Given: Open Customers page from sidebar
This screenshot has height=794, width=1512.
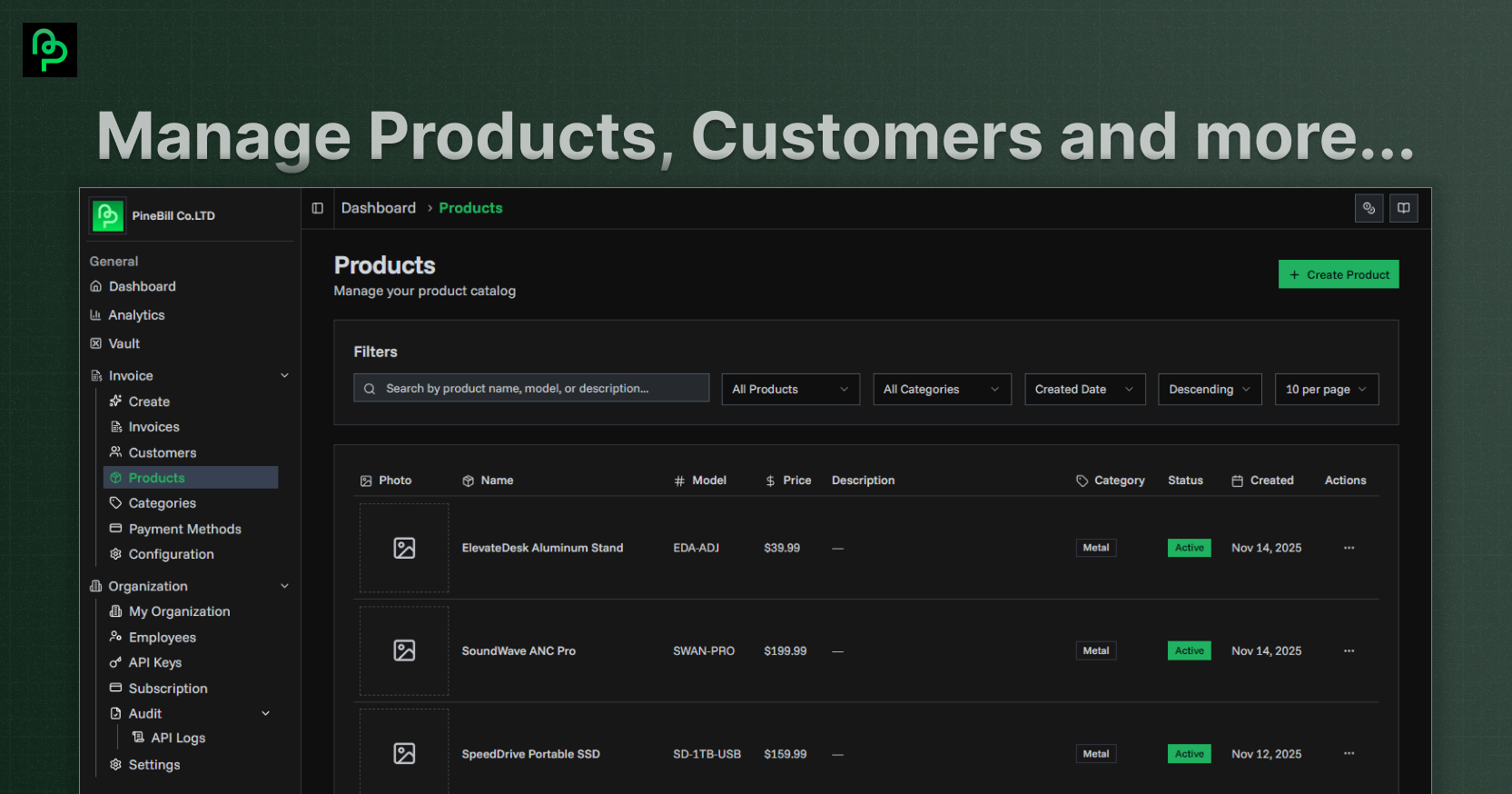Looking at the screenshot, I should pos(162,452).
